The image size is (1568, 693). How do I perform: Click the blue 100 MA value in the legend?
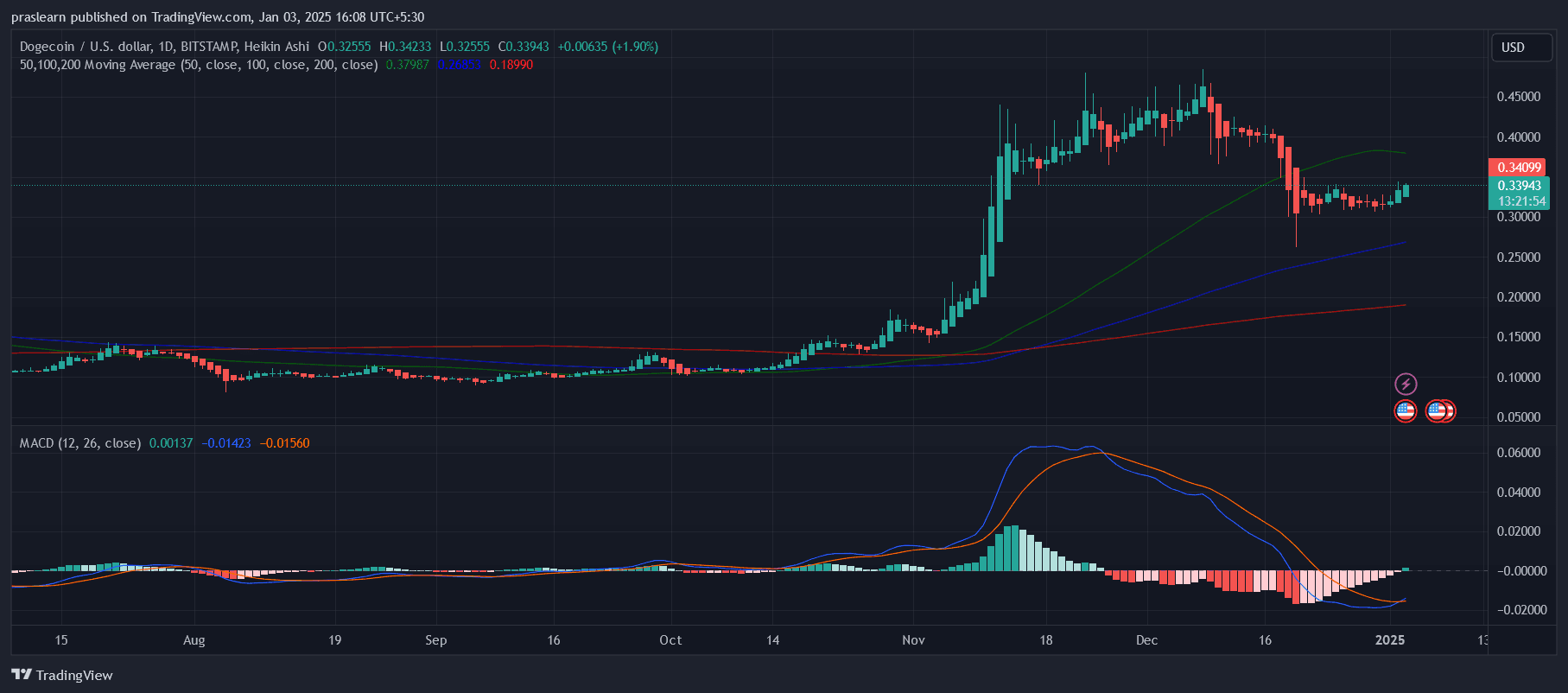460,65
